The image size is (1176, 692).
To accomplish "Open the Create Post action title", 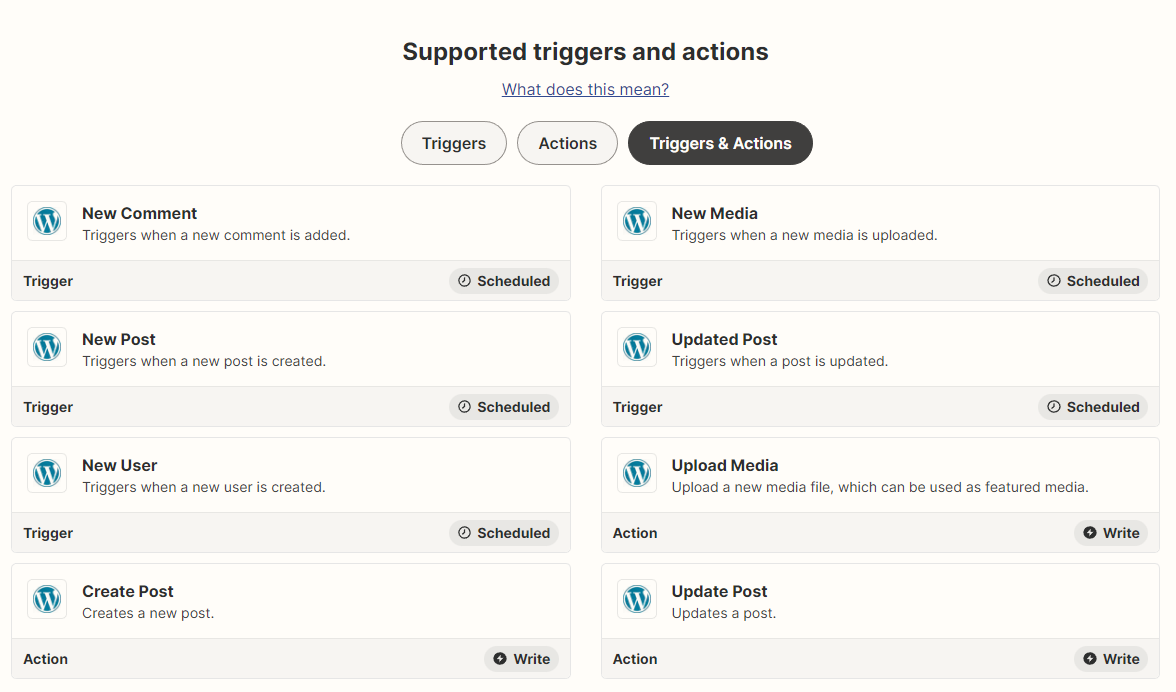I will point(128,592).
